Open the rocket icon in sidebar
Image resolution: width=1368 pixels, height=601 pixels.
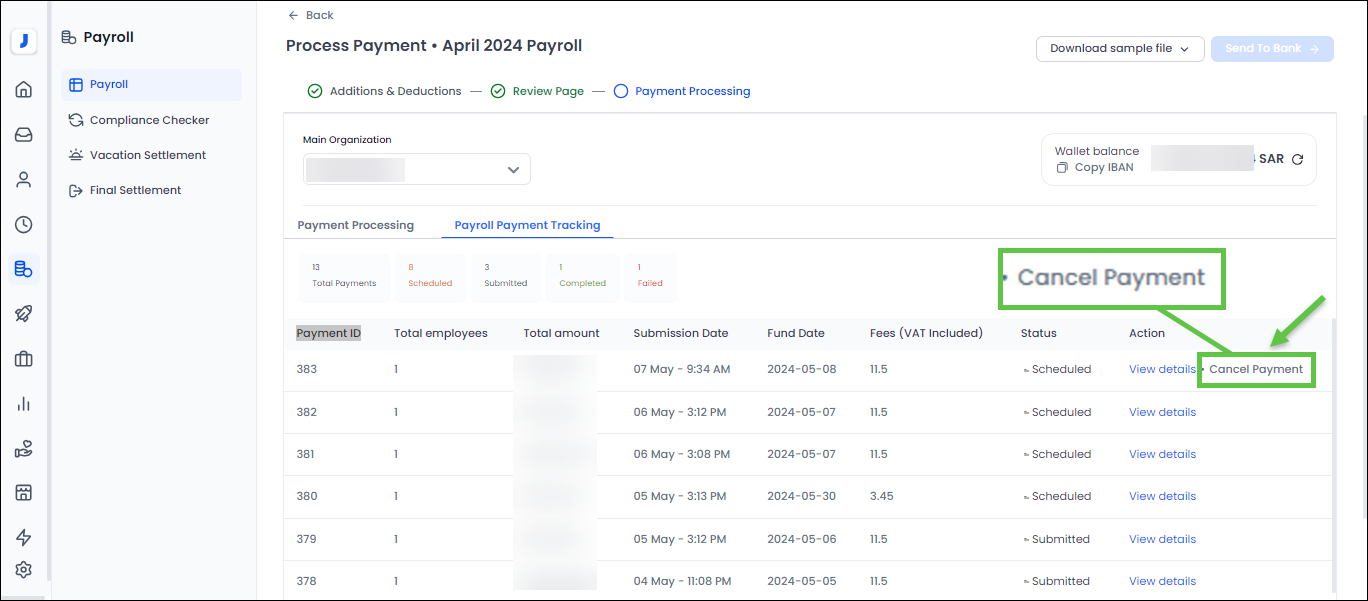(x=24, y=314)
